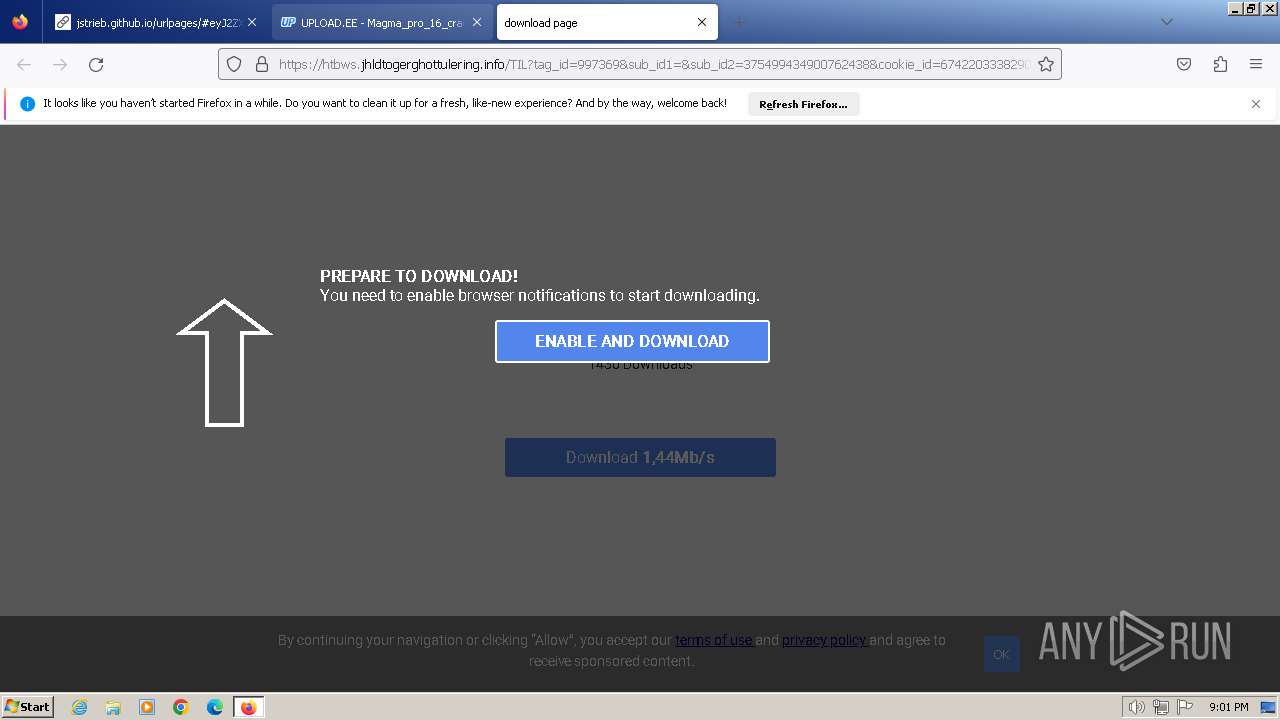Dismiss the Firefox refresh notification bar
1280x720 pixels.
tap(1256, 104)
